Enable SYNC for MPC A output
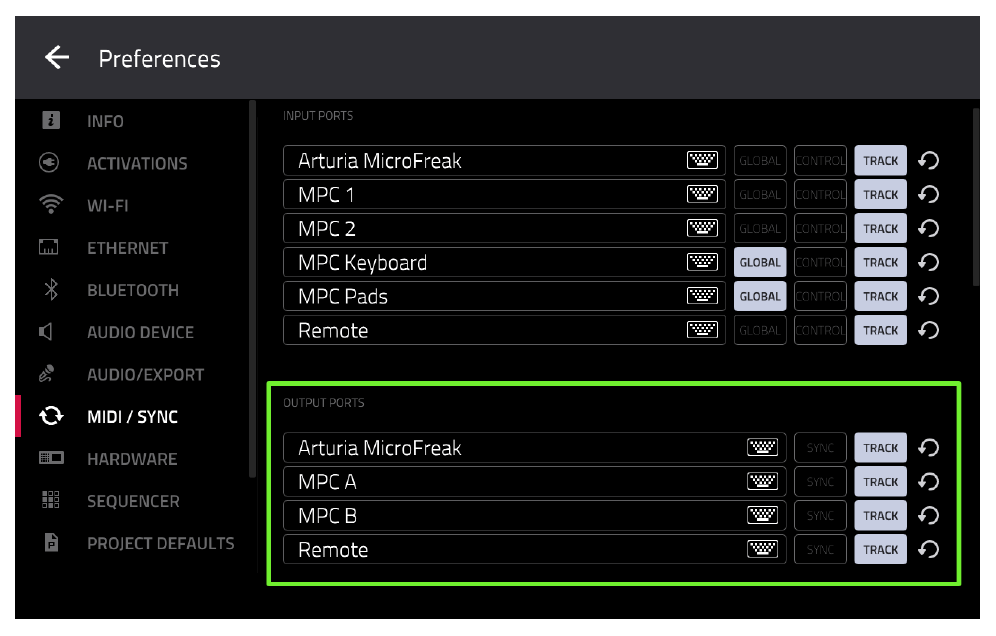The height and width of the screenshot is (636, 996). [820, 482]
